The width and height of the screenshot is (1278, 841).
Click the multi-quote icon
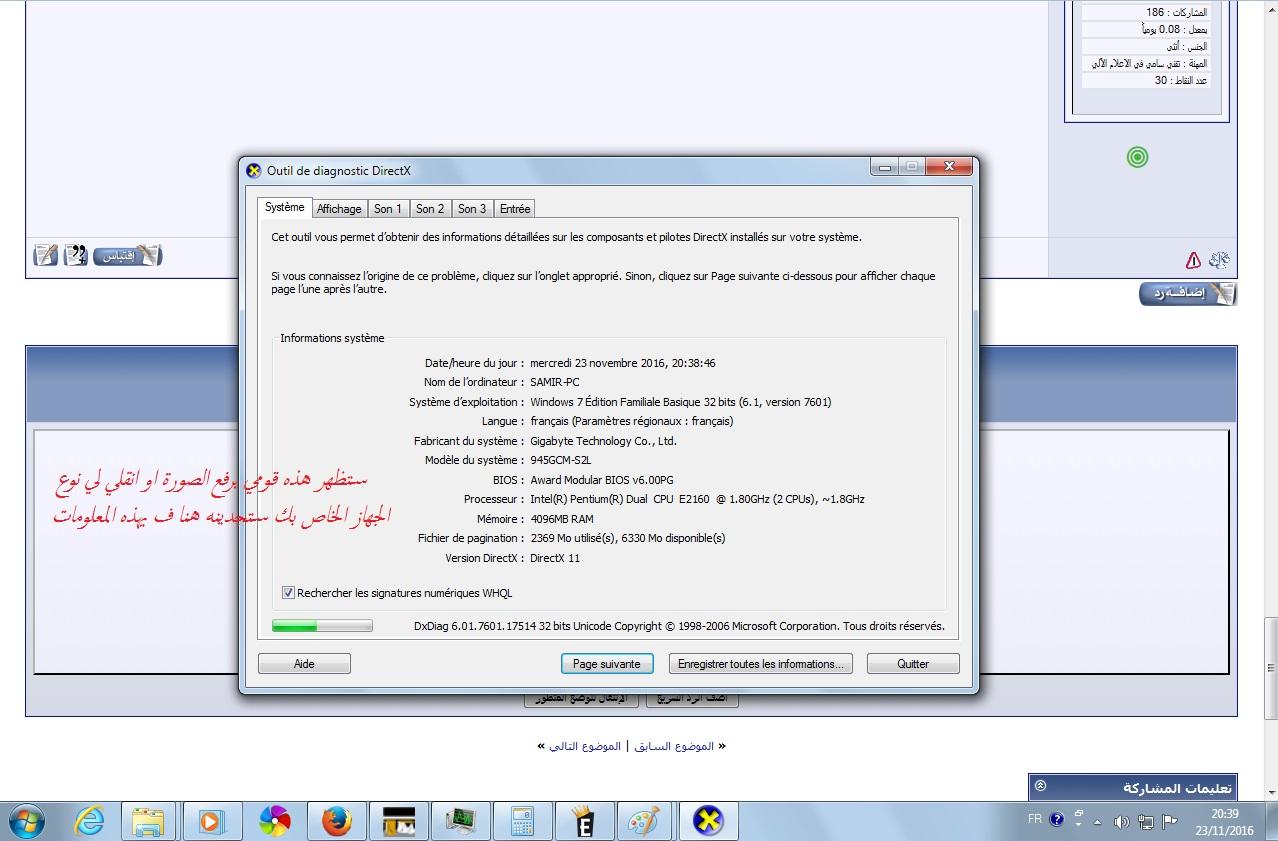coord(75,255)
